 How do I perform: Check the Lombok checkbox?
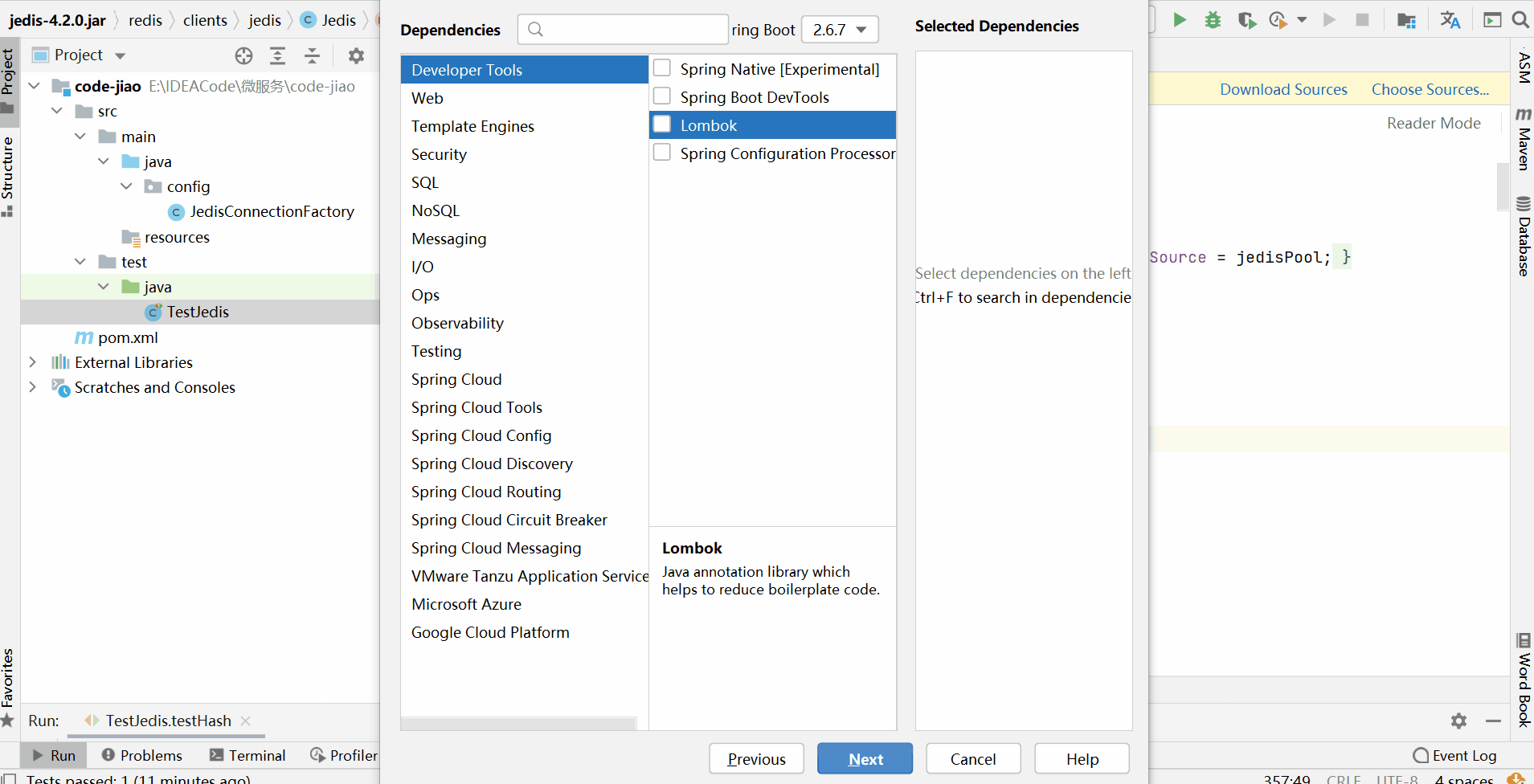[x=662, y=125]
